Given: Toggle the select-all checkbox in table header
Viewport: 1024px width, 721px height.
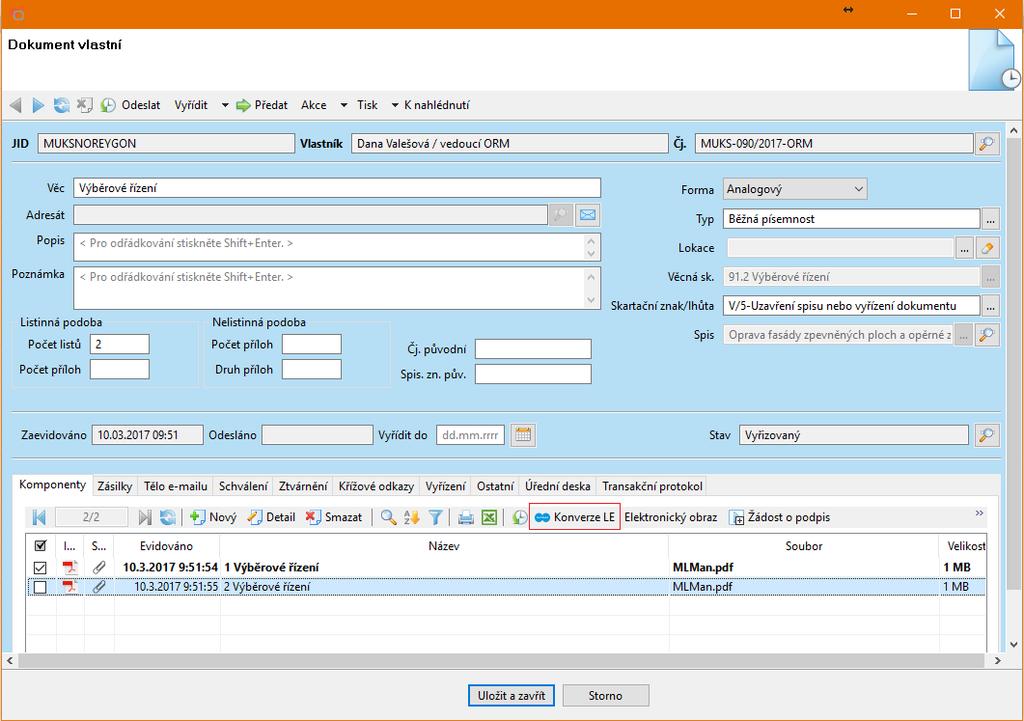Looking at the screenshot, I should click(x=40, y=546).
